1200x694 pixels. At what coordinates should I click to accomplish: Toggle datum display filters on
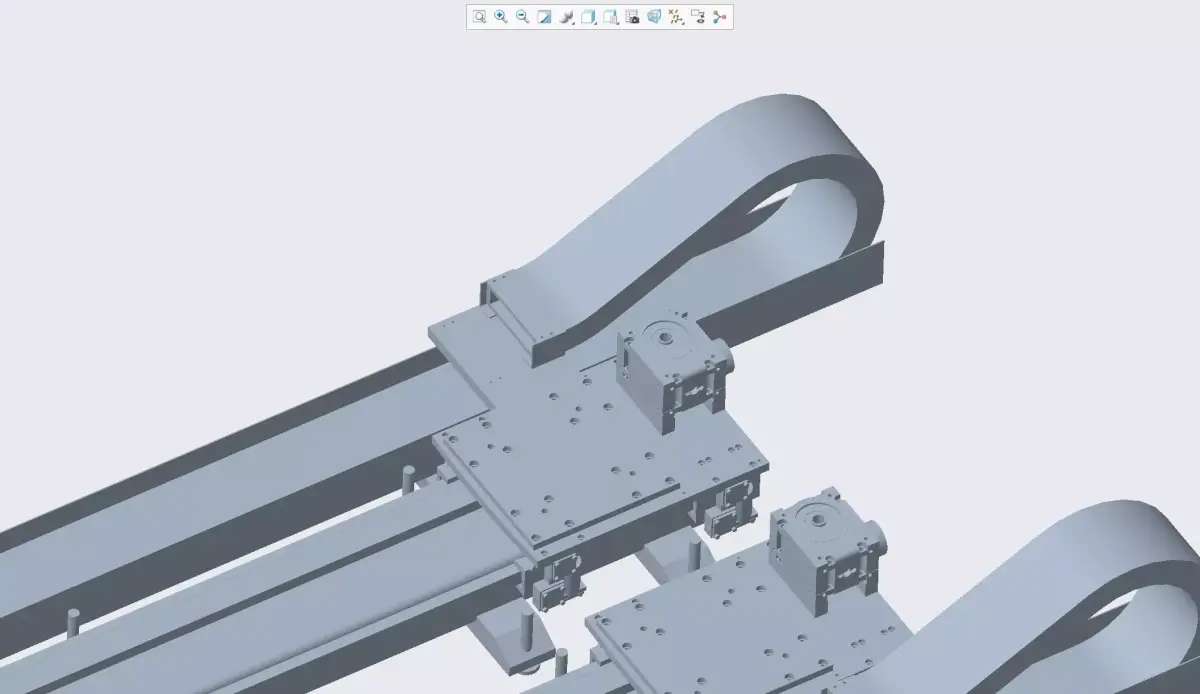pyautogui.click(x=676, y=17)
